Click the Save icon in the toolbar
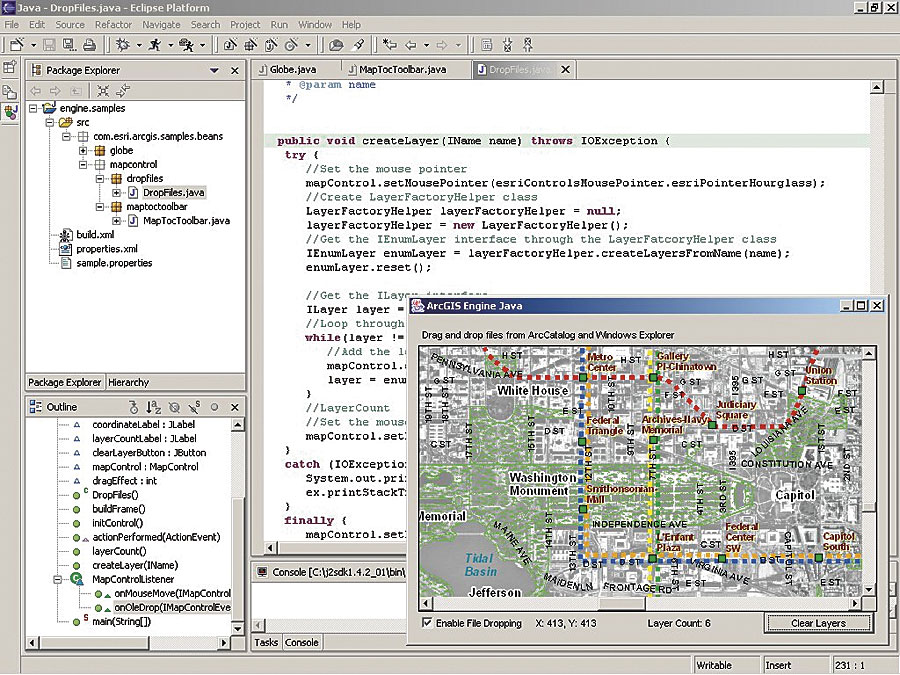Viewport: 900px width, 675px height. click(48, 45)
